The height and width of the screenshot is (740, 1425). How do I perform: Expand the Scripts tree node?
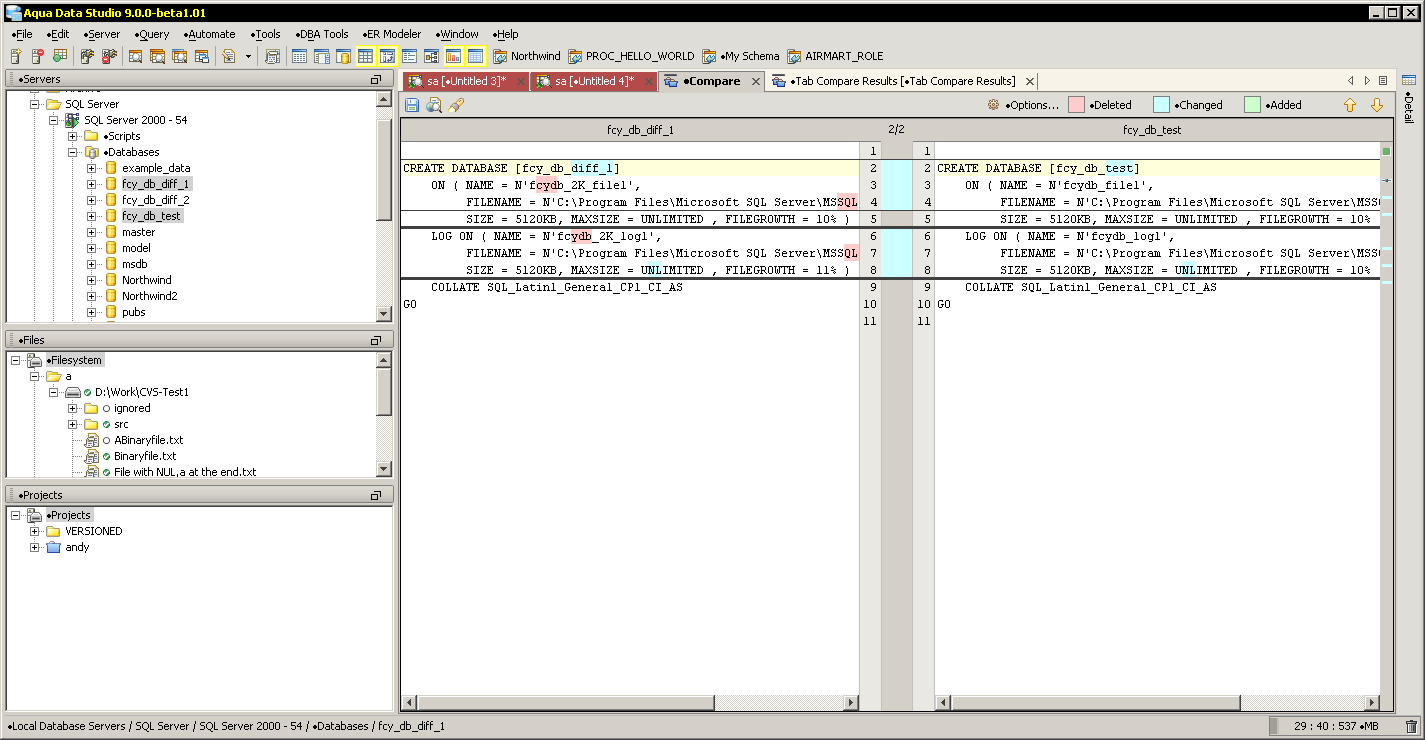click(x=72, y=136)
